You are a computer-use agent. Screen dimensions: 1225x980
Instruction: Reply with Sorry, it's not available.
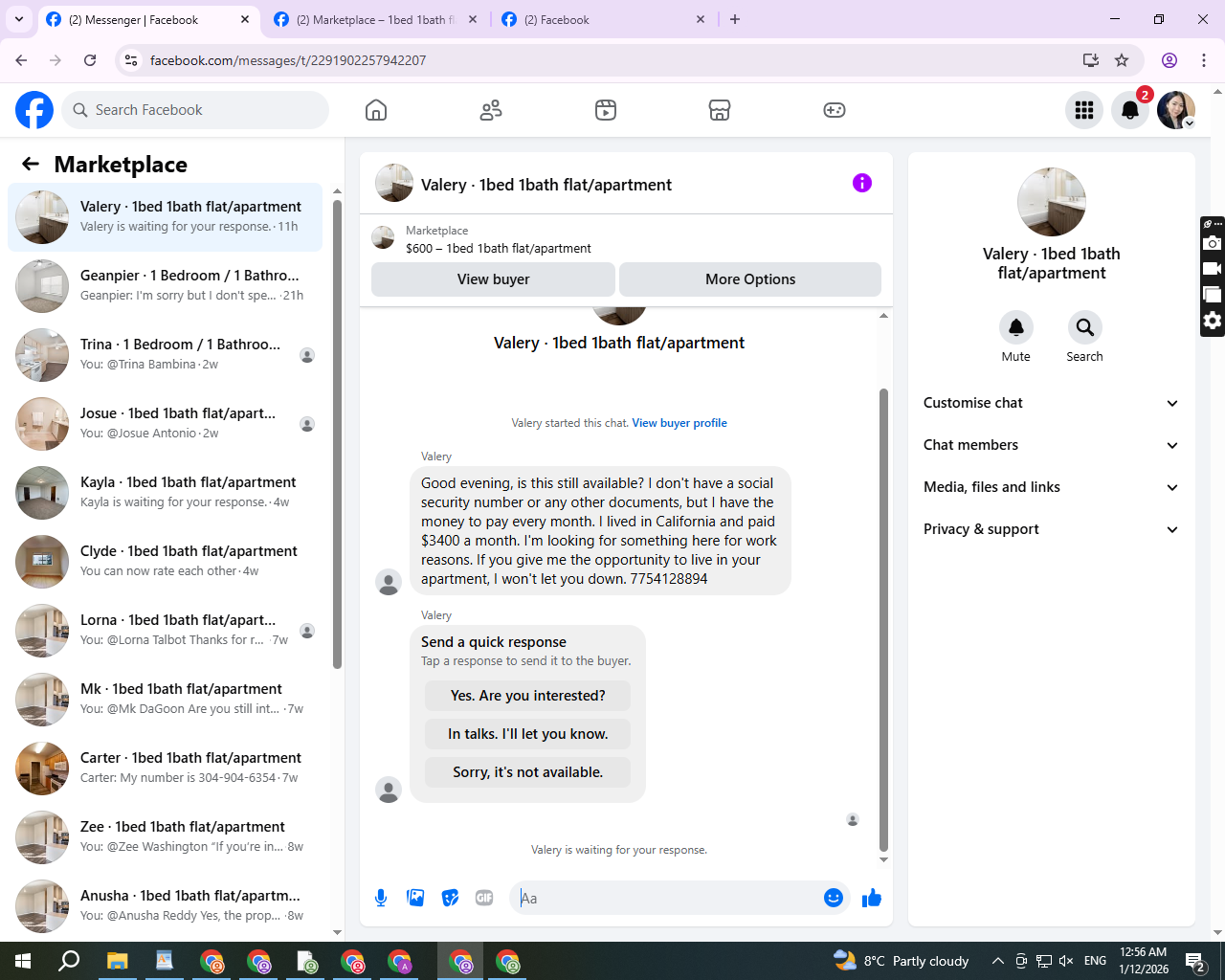pyautogui.click(x=528, y=772)
